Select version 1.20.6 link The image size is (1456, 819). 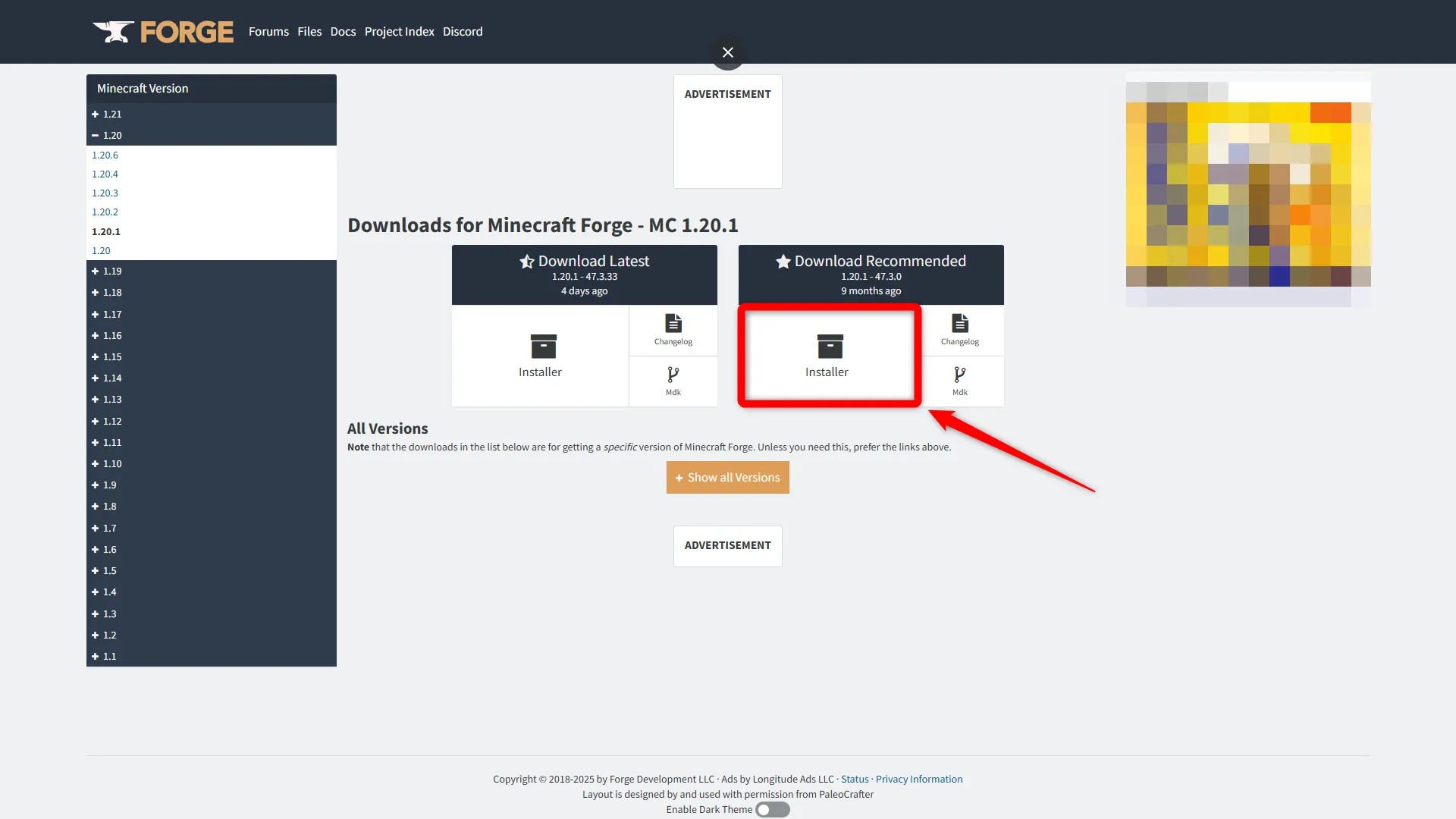click(105, 155)
